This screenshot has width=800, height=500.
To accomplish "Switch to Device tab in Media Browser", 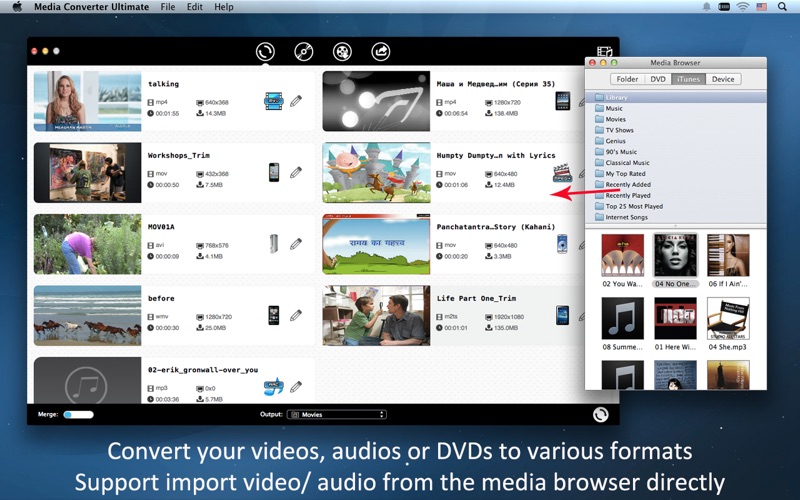I will point(723,79).
